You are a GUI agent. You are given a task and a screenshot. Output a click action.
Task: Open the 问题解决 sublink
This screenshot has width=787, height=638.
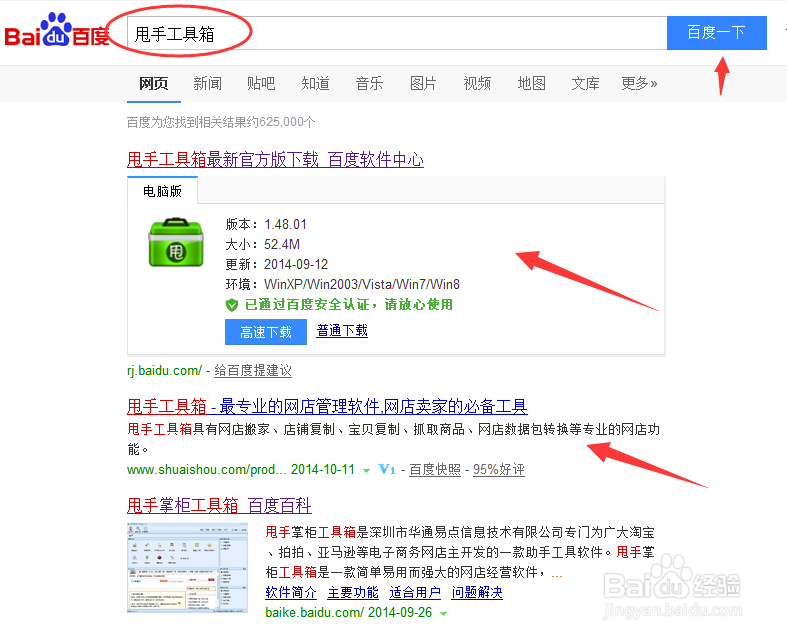[477, 592]
